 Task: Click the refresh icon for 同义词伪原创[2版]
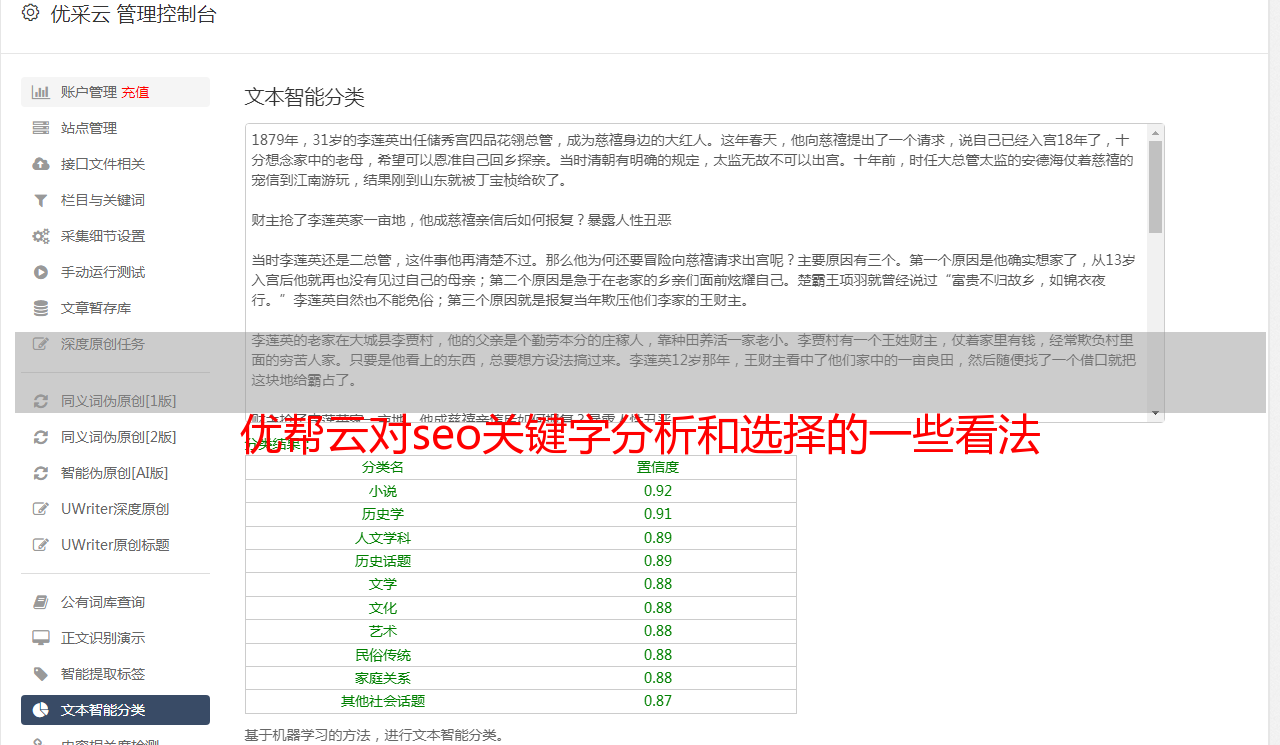[x=41, y=437]
